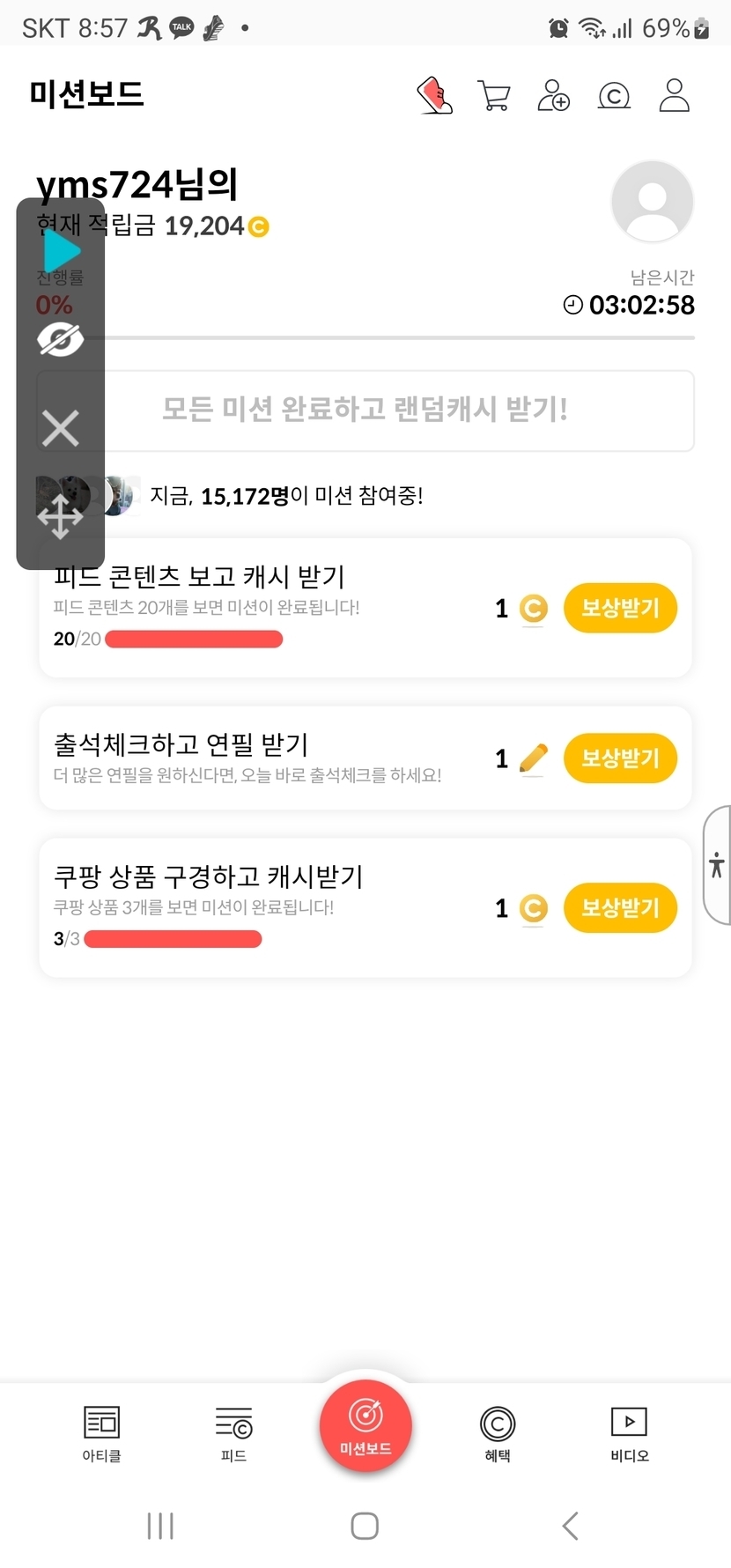
Task: Go to the 혜택 benefits tab
Action: pos(498,1433)
